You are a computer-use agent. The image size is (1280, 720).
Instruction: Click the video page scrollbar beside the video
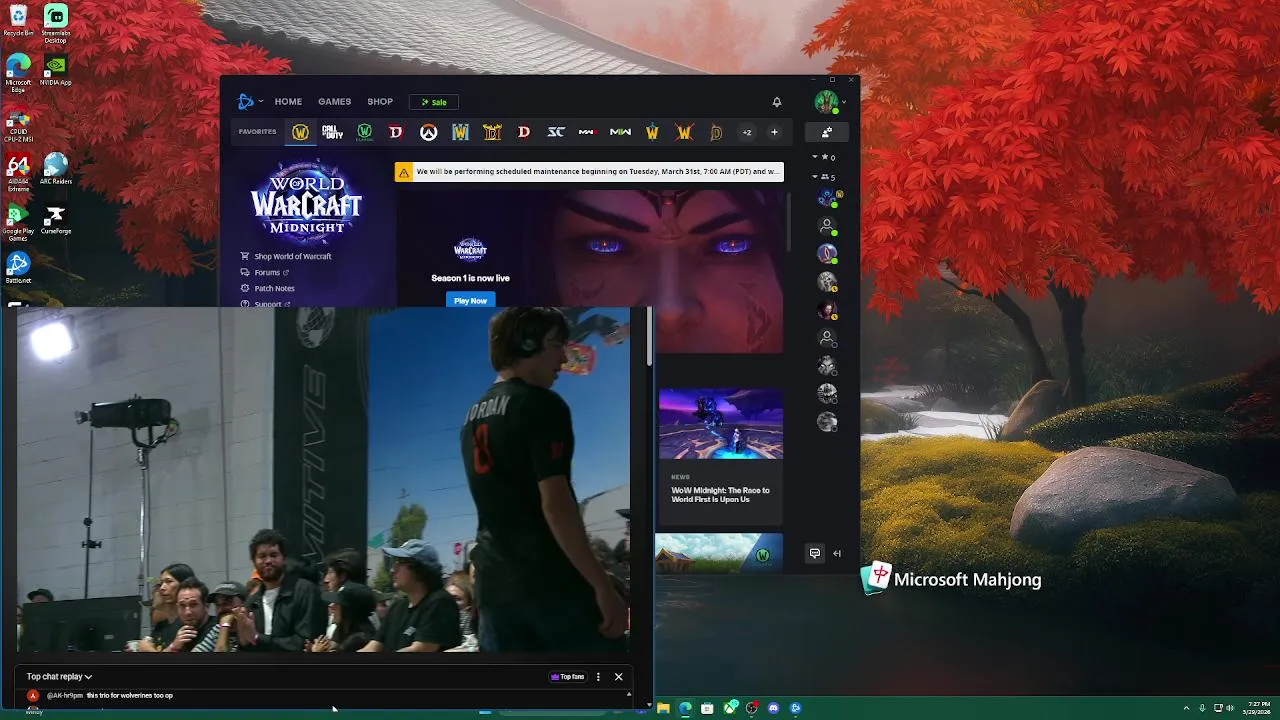[650, 336]
